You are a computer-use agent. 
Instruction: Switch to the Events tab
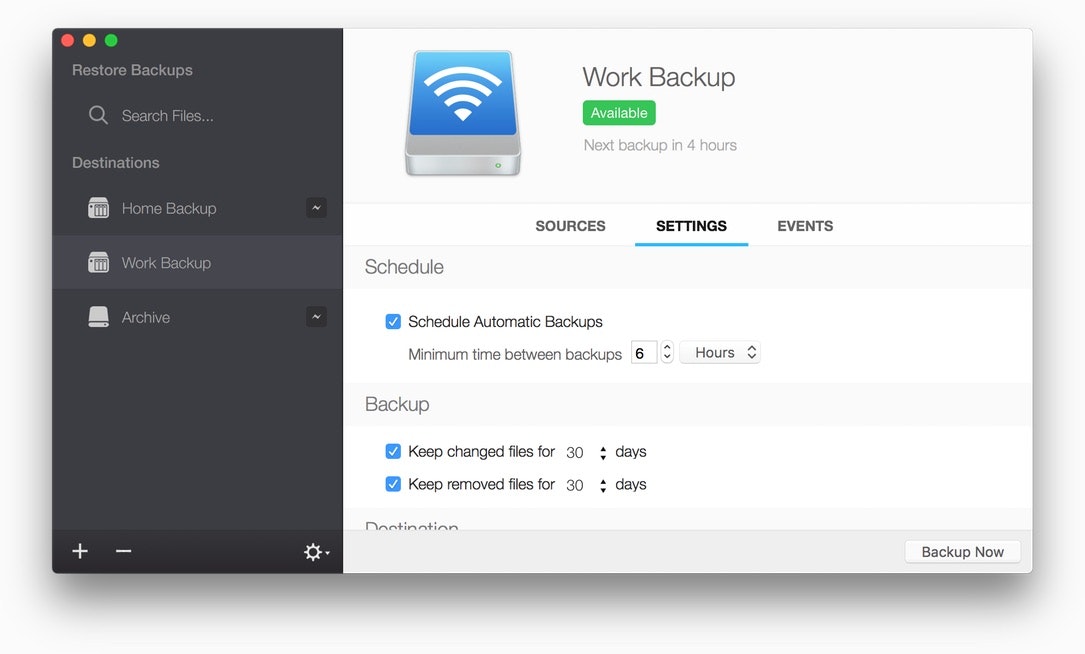point(805,226)
